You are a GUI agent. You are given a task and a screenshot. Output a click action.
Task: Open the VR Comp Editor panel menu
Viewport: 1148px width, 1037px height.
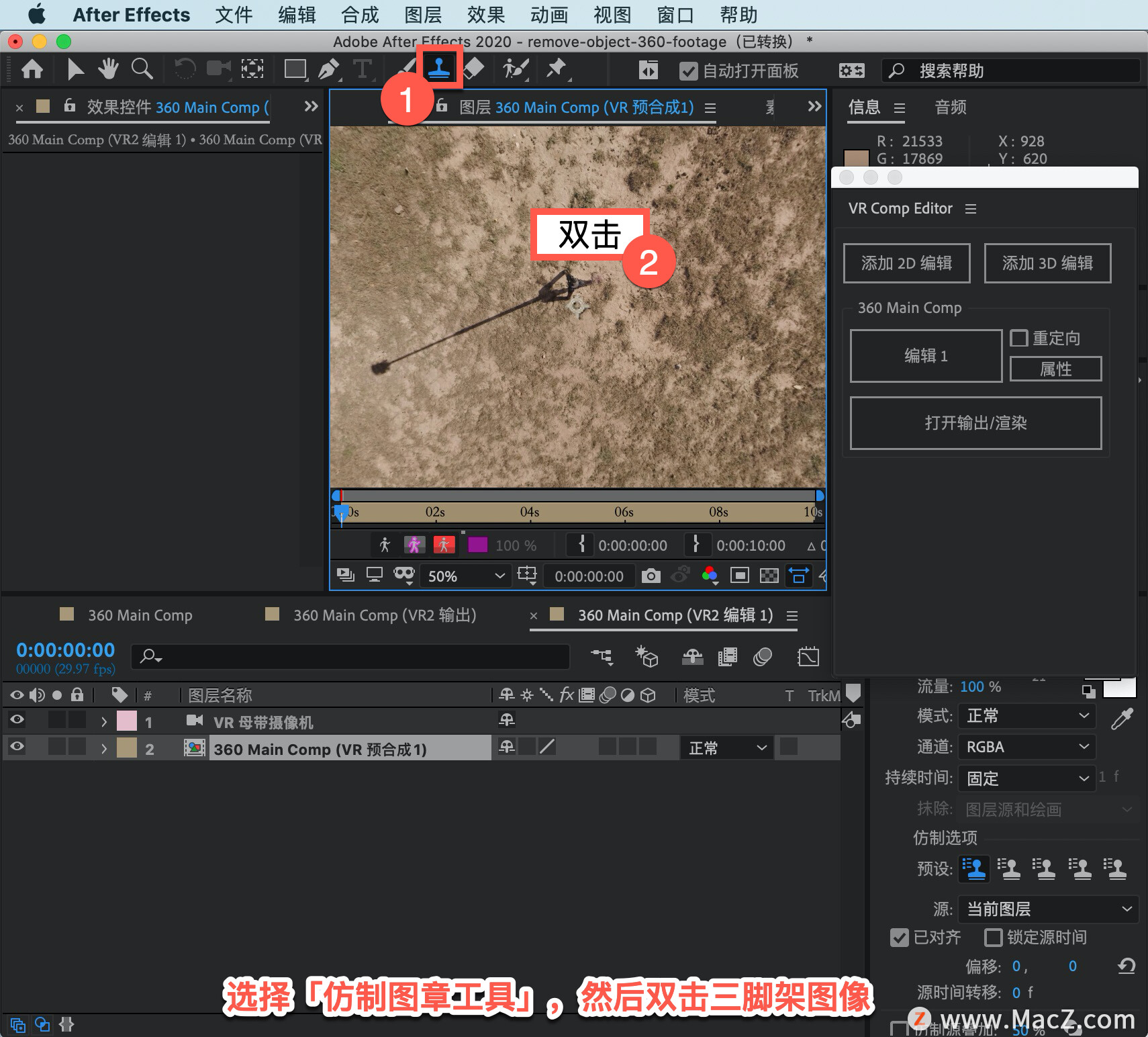pyautogui.click(x=971, y=209)
